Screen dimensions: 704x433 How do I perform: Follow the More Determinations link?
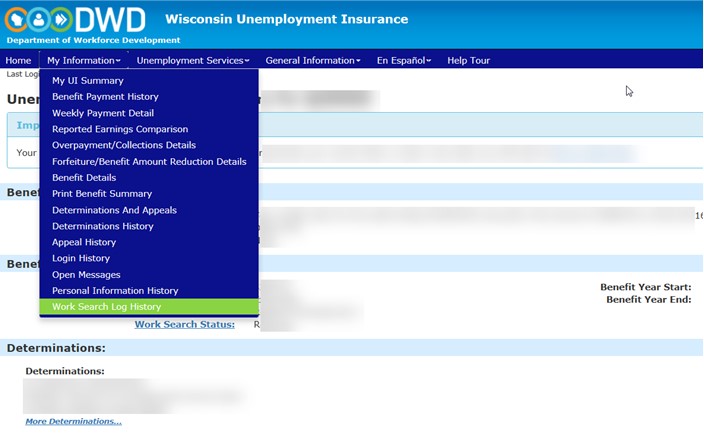click(73, 421)
